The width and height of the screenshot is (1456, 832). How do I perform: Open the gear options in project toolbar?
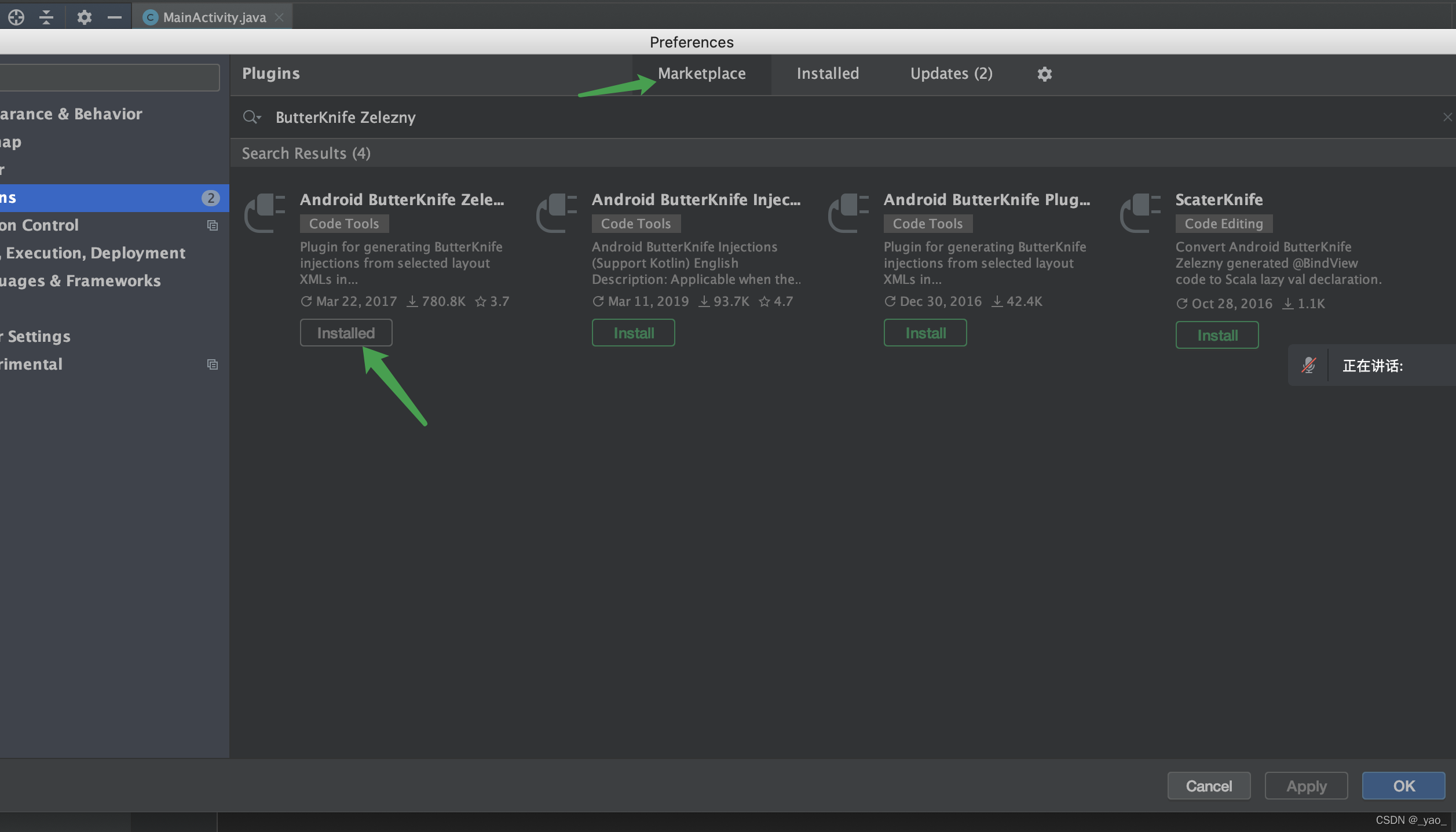[85, 17]
